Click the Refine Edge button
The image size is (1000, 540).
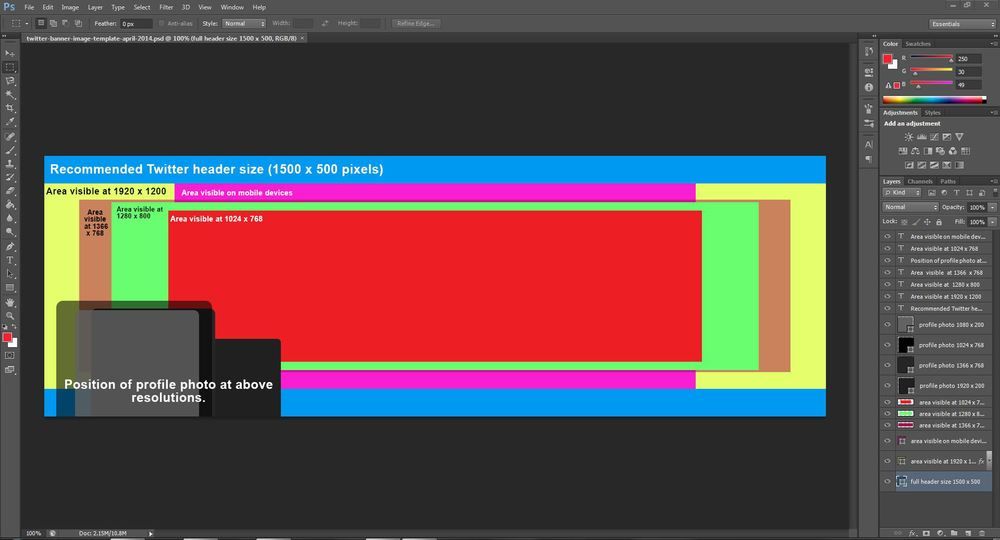point(415,24)
